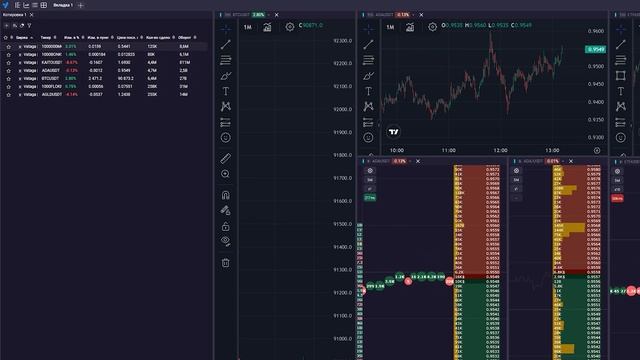Select pattern tool in BTCUSDT chart
640x360 pixels.
coord(225,107)
